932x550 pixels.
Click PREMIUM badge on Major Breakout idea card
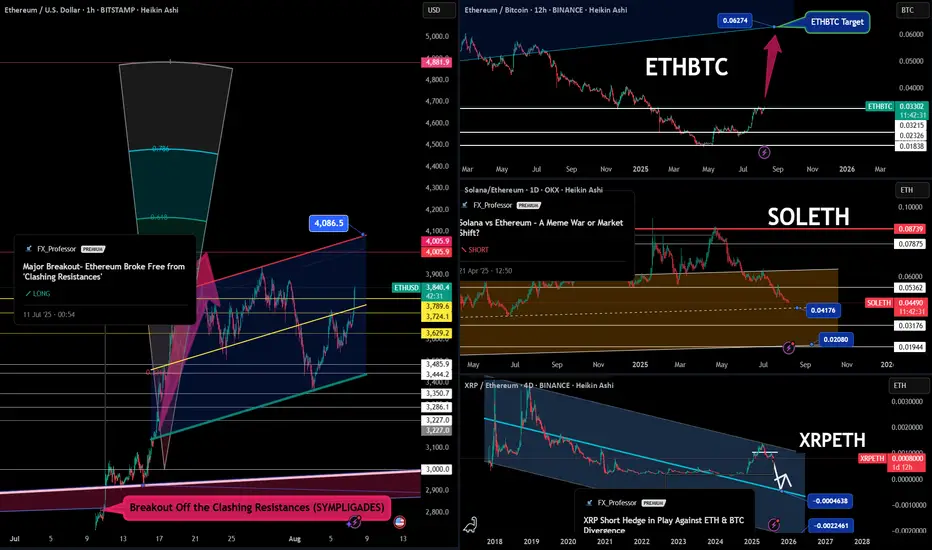(x=93, y=249)
